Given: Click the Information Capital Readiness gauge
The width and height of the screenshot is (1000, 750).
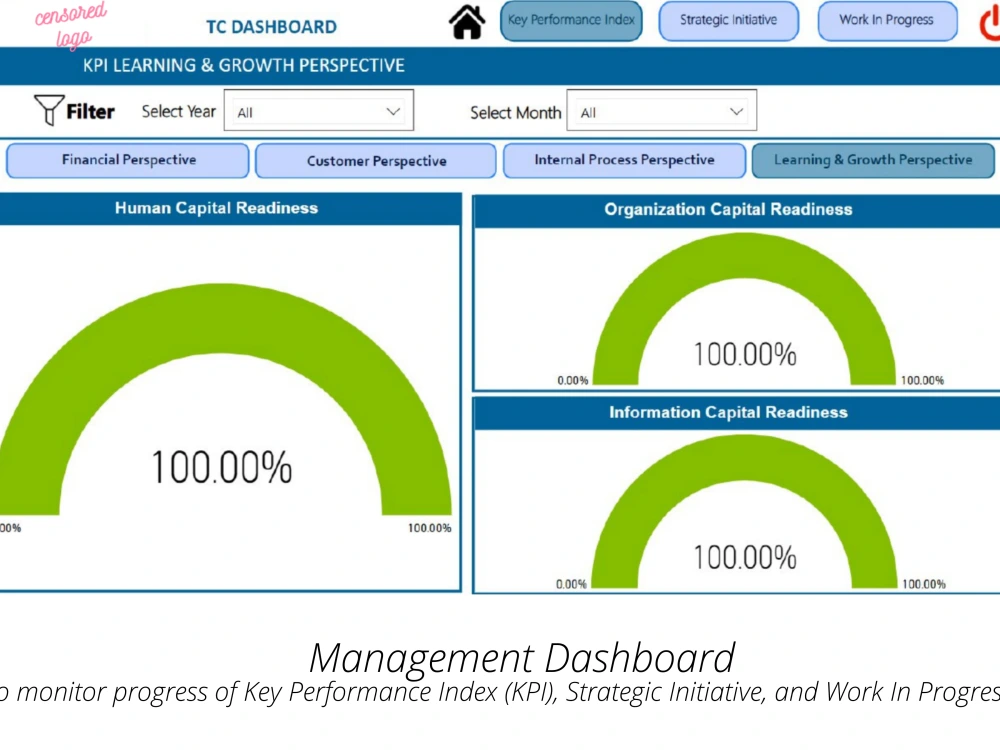Looking at the screenshot, I should 744,511.
